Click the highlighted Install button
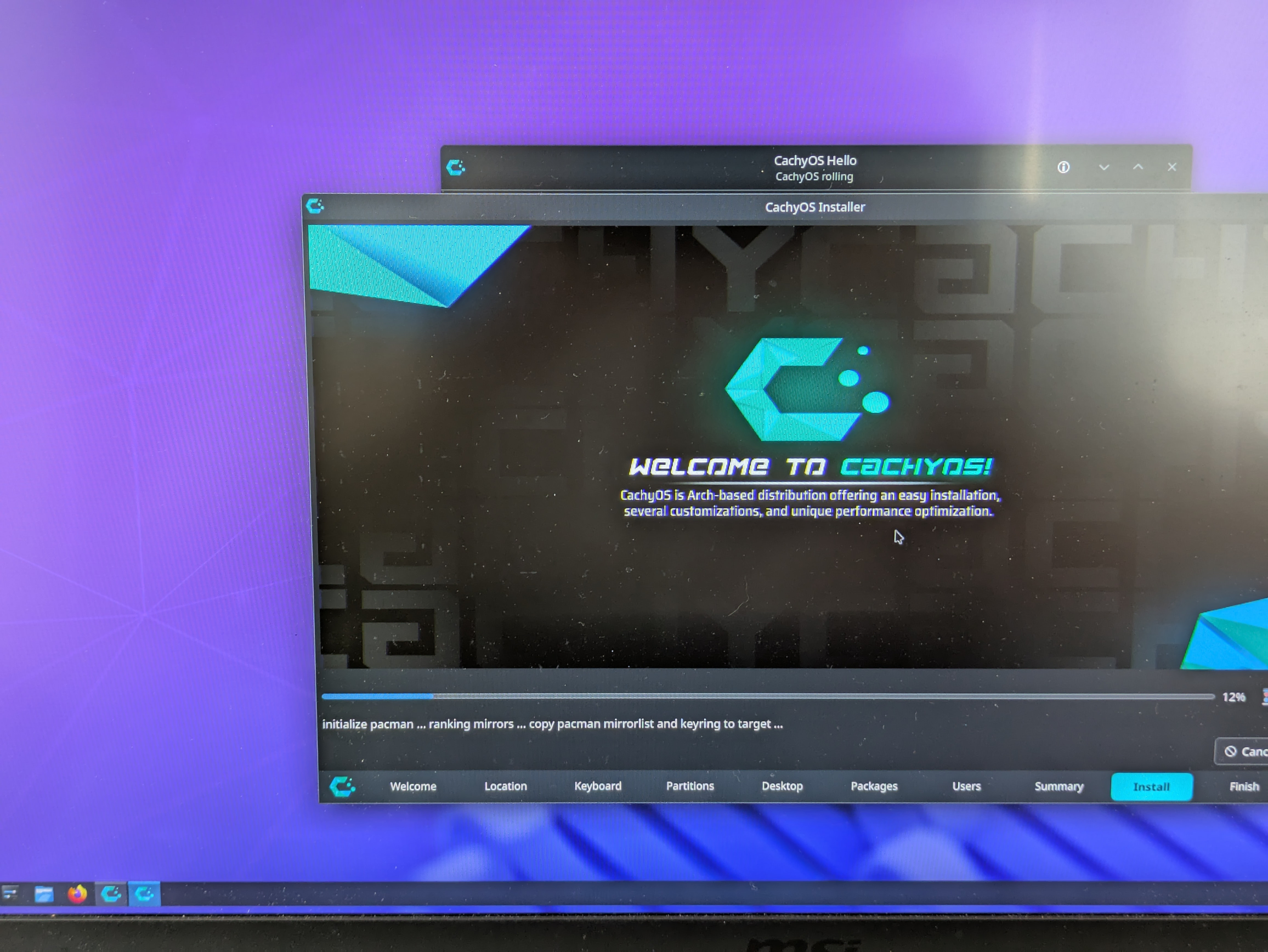Viewport: 1268px width, 952px height. coord(1152,786)
